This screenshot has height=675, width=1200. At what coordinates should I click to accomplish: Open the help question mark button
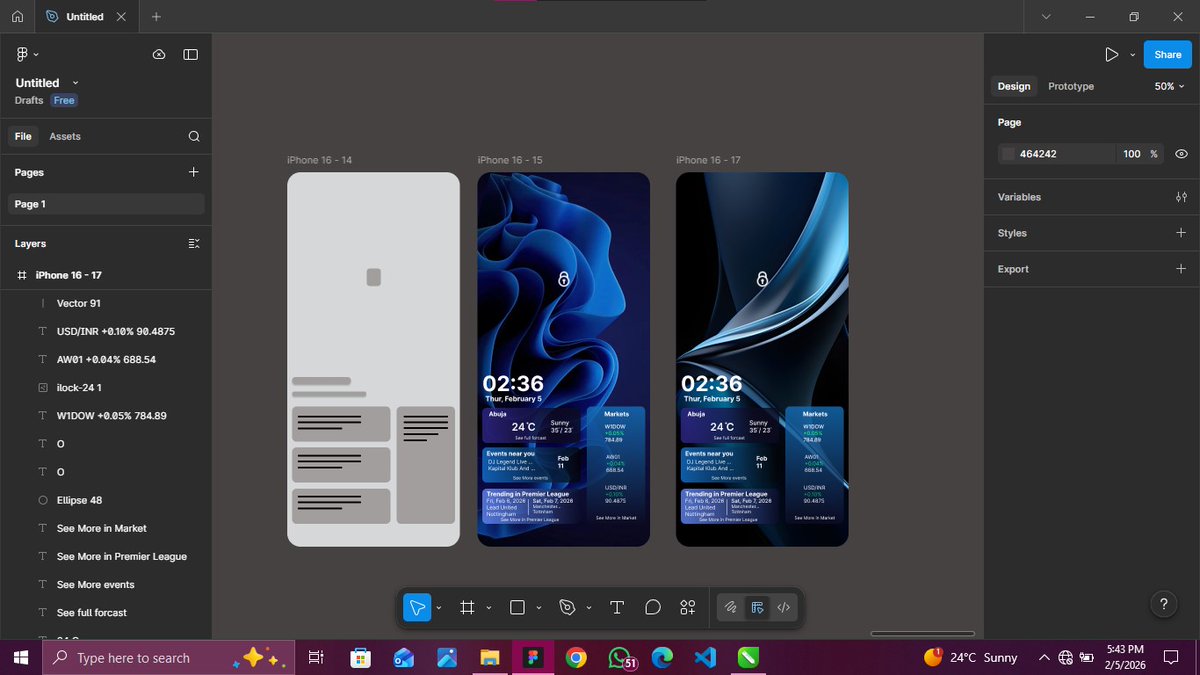pos(1163,604)
